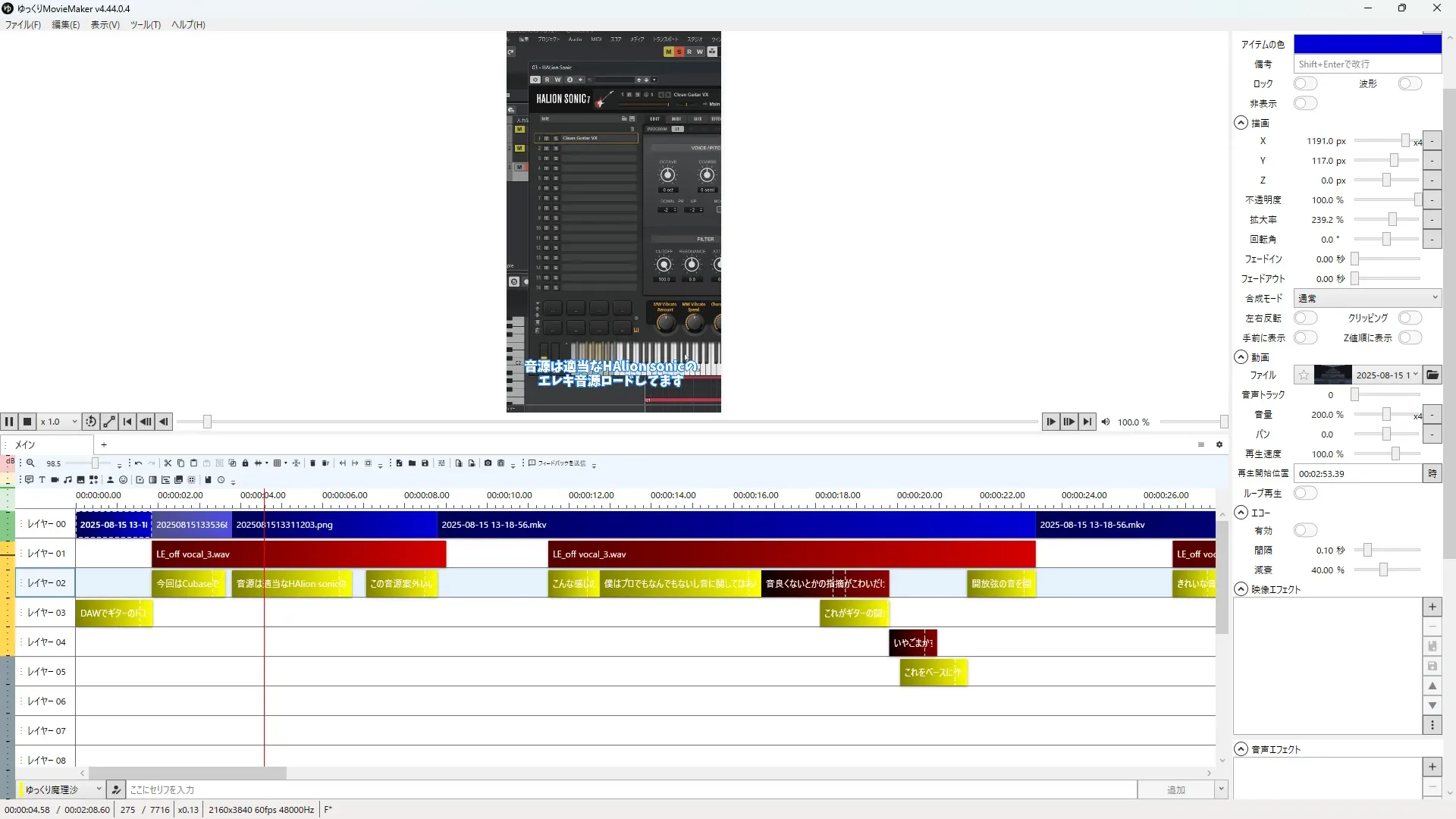Pause playback with the pause button
This screenshot has width=1456, height=819.
coord(9,422)
